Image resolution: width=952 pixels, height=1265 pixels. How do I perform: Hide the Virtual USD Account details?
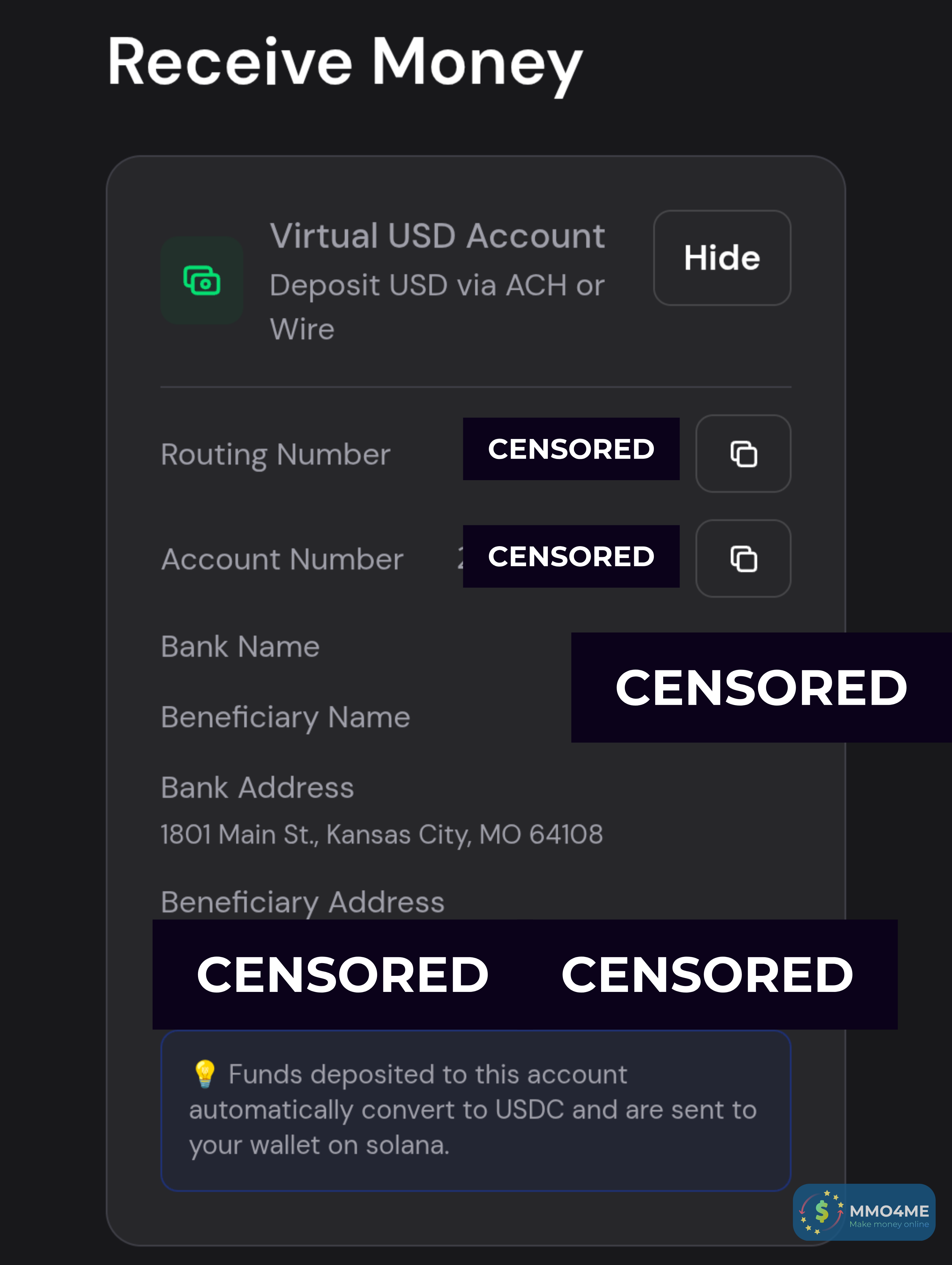722,258
